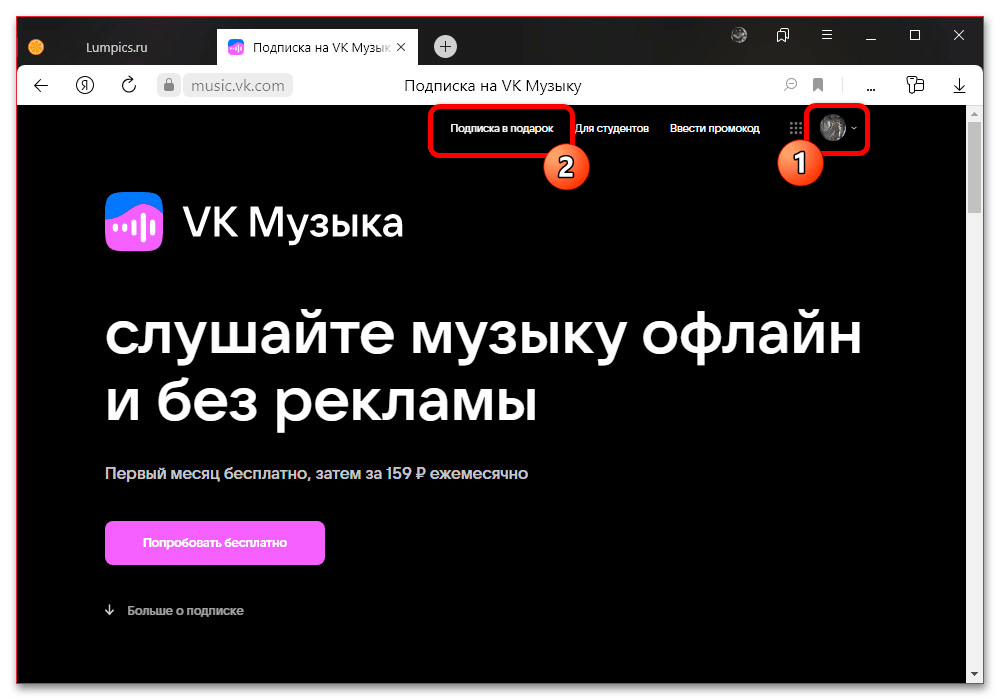Open the browser hamburger menu
Viewport: 1000px width, 700px height.
(x=827, y=35)
